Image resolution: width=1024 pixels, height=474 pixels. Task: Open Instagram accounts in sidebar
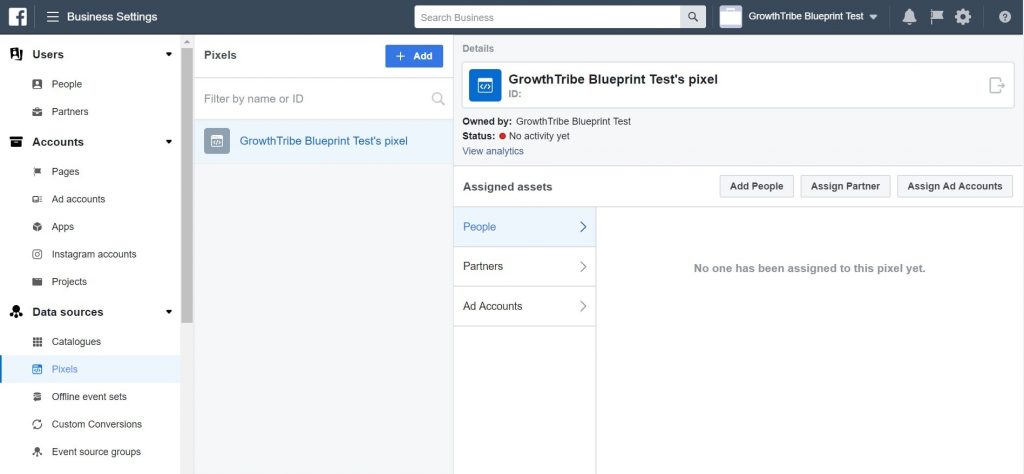94,254
